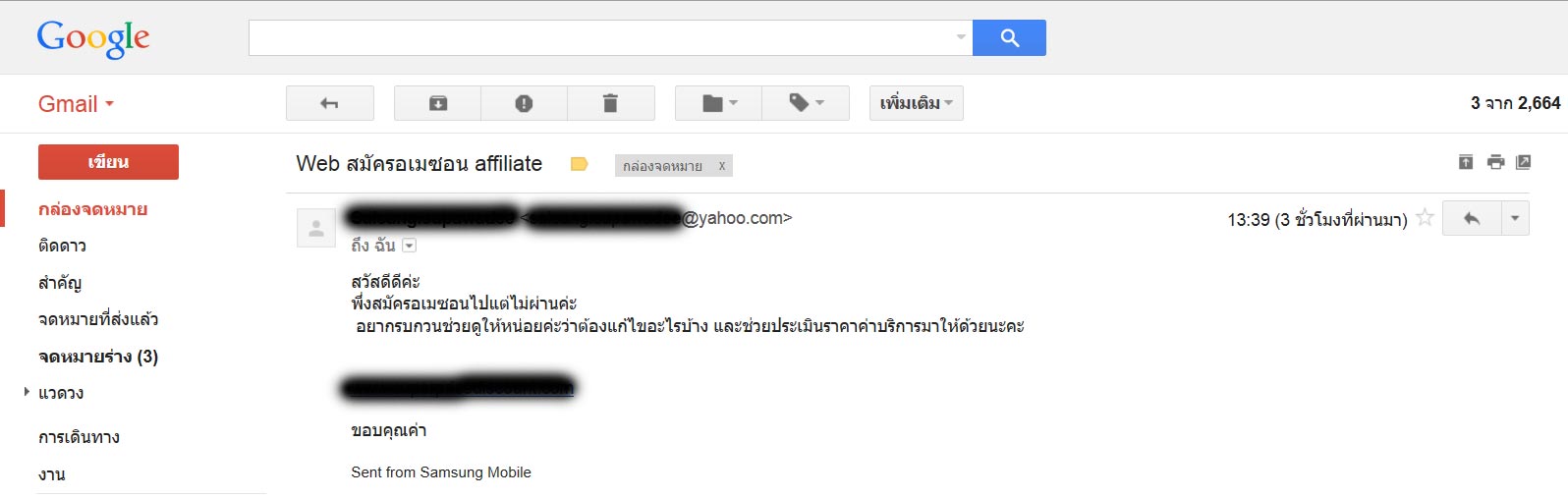
Task: Show details arrow next to ถึง ฉัน
Action: 410,246
